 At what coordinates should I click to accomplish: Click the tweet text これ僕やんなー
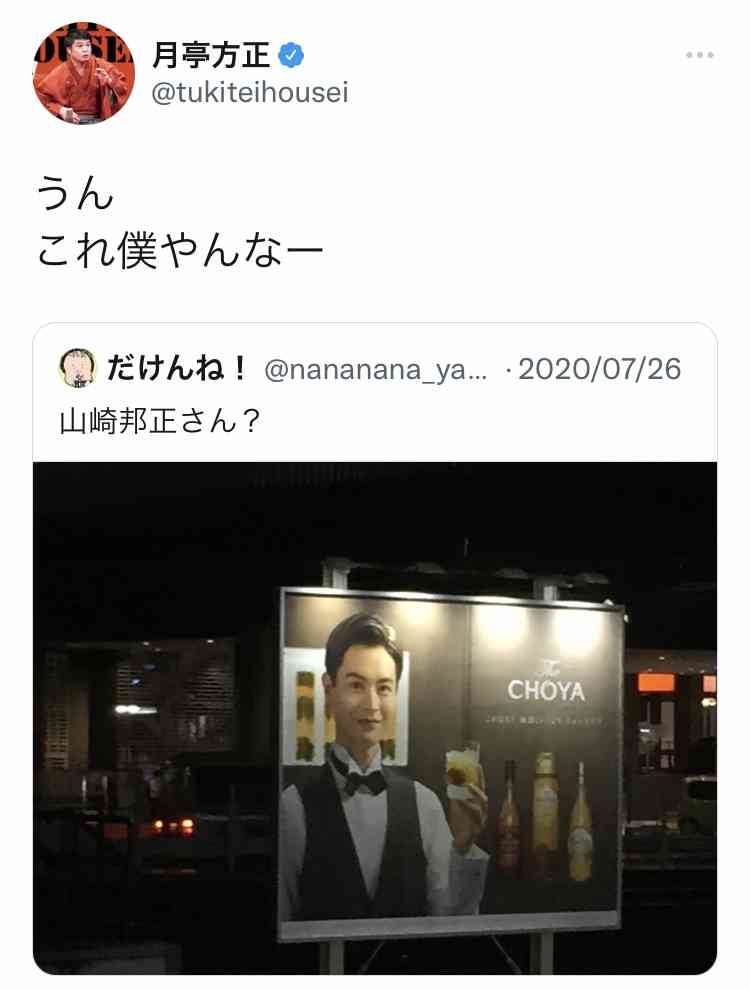(180, 250)
